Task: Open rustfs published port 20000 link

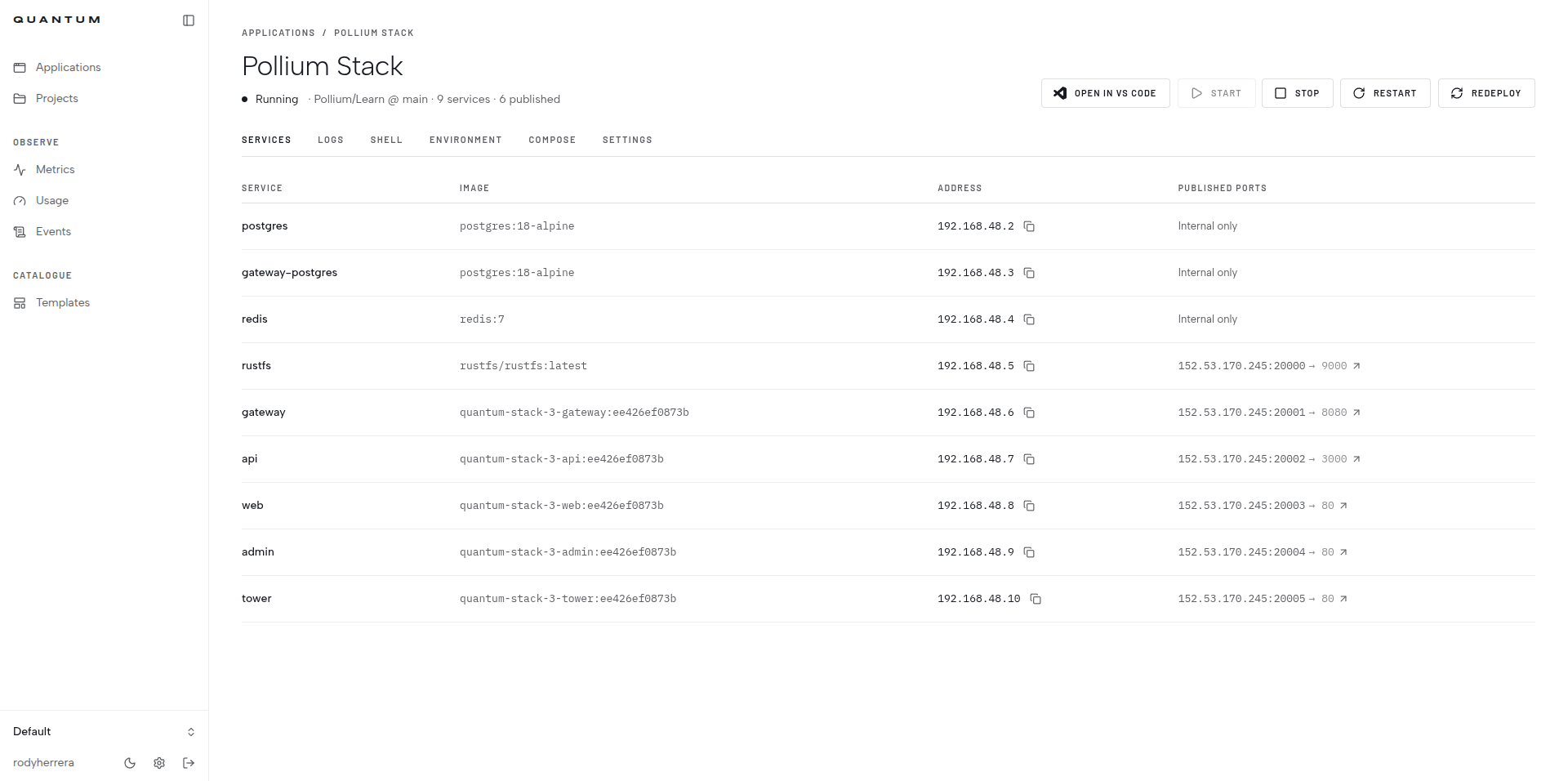Action: (x=1269, y=366)
